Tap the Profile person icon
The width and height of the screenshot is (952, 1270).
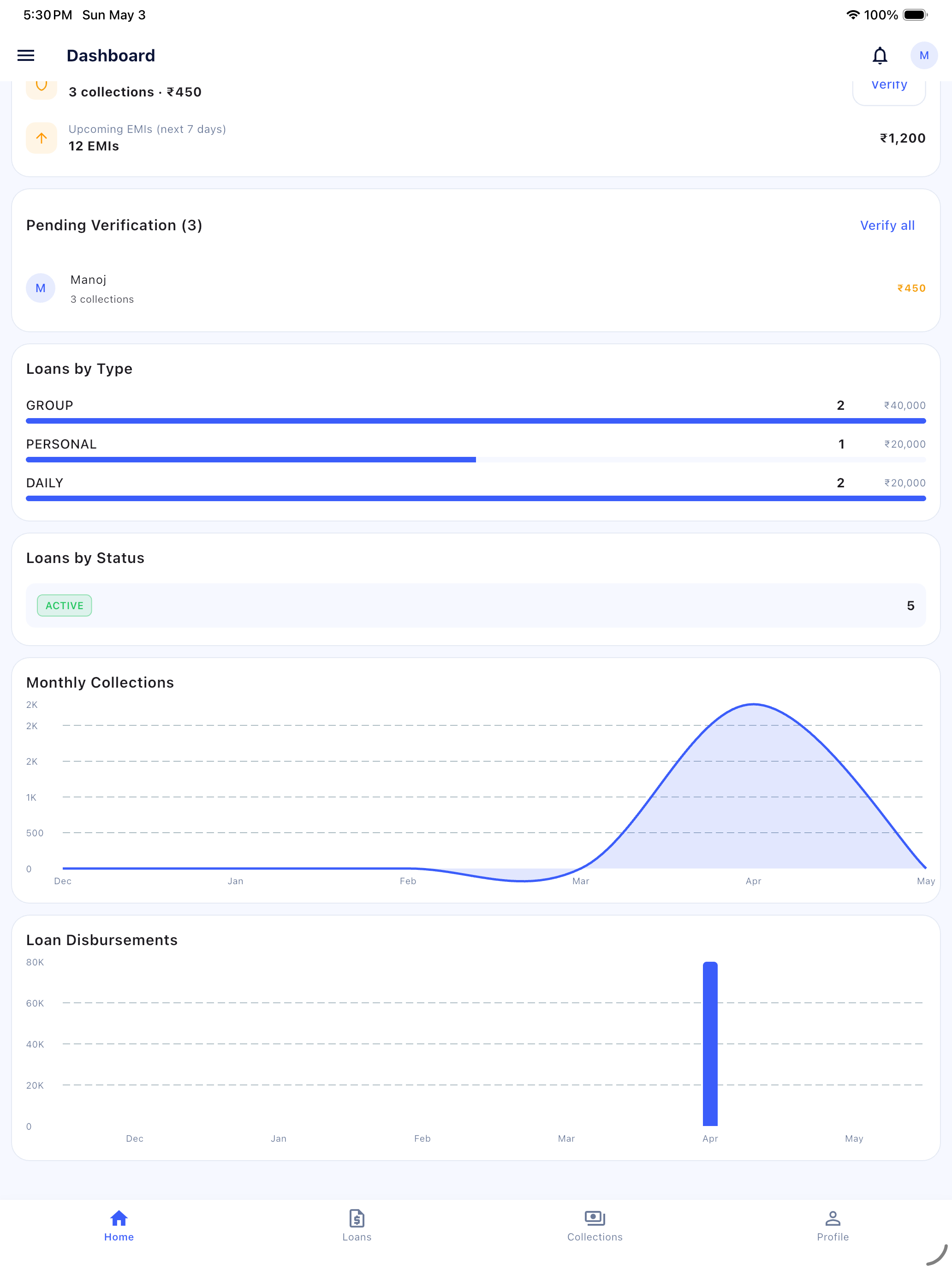(833, 1218)
